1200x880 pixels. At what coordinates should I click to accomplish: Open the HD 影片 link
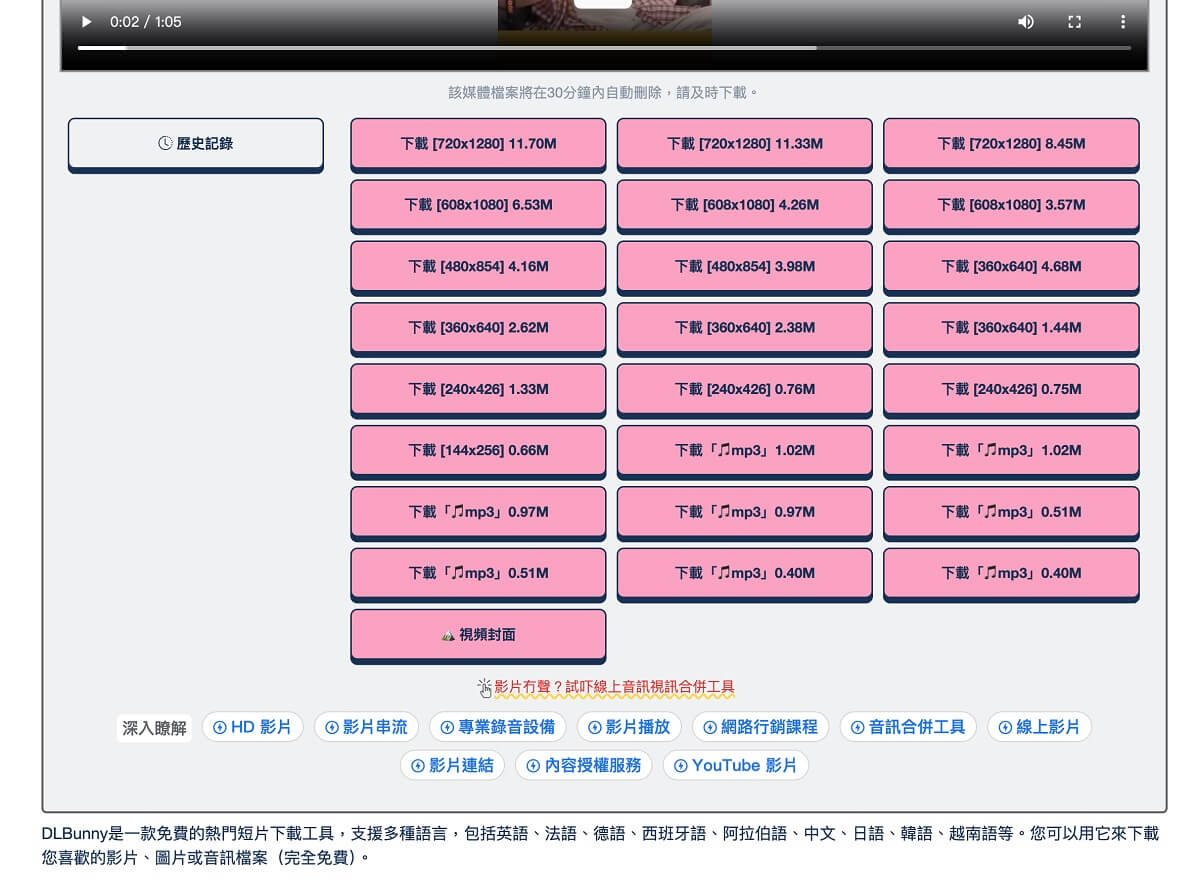tap(252, 727)
